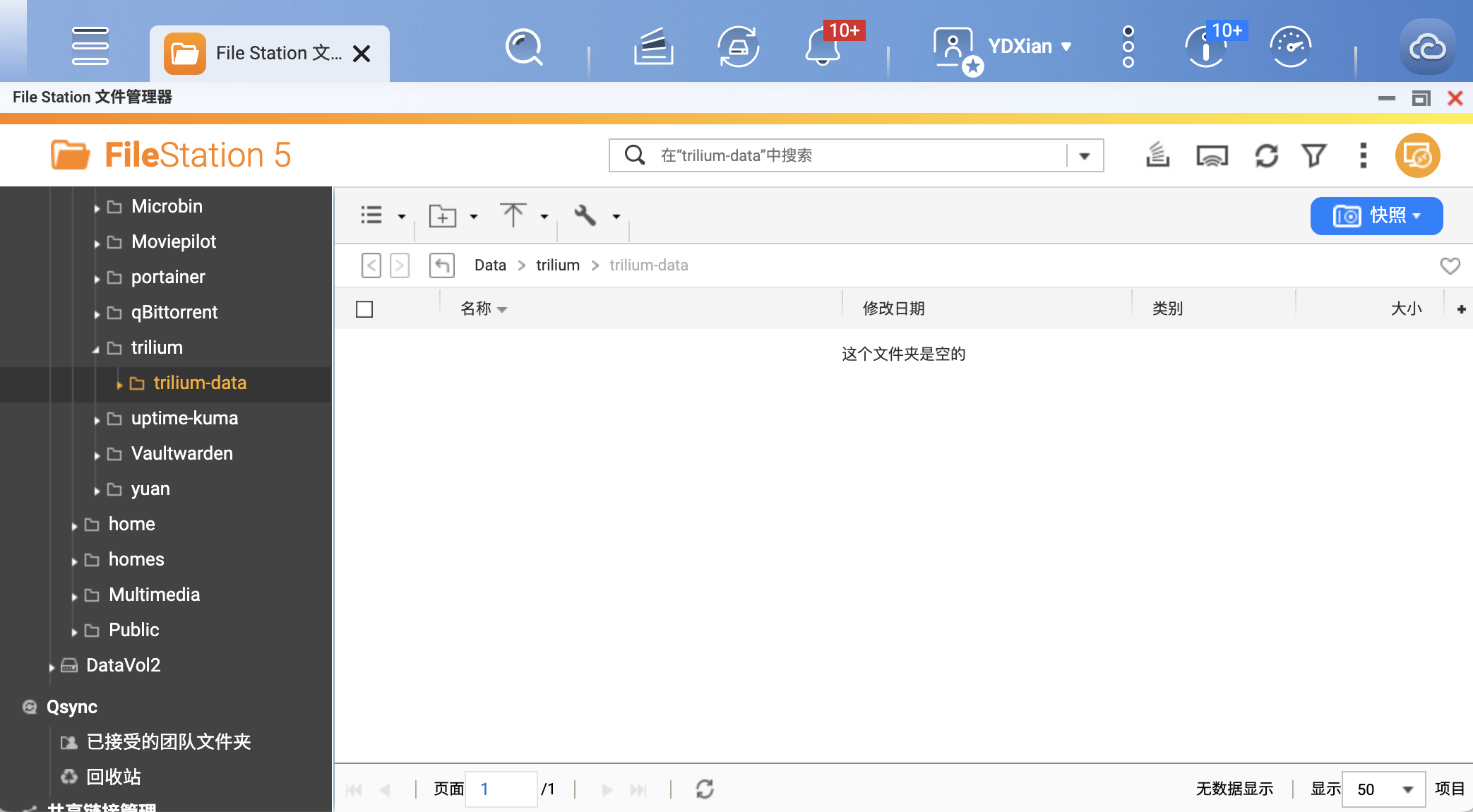Open File Station more settings three-dot menu

[1364, 155]
